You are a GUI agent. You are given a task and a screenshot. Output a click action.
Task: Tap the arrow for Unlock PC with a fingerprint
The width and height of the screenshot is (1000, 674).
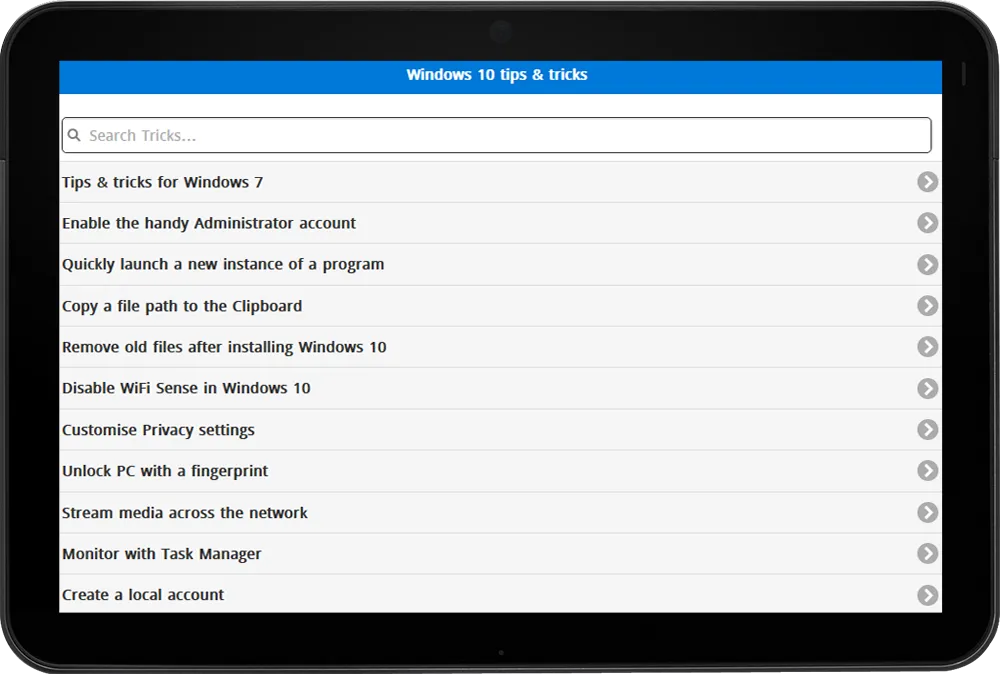pyautogui.click(x=927, y=471)
